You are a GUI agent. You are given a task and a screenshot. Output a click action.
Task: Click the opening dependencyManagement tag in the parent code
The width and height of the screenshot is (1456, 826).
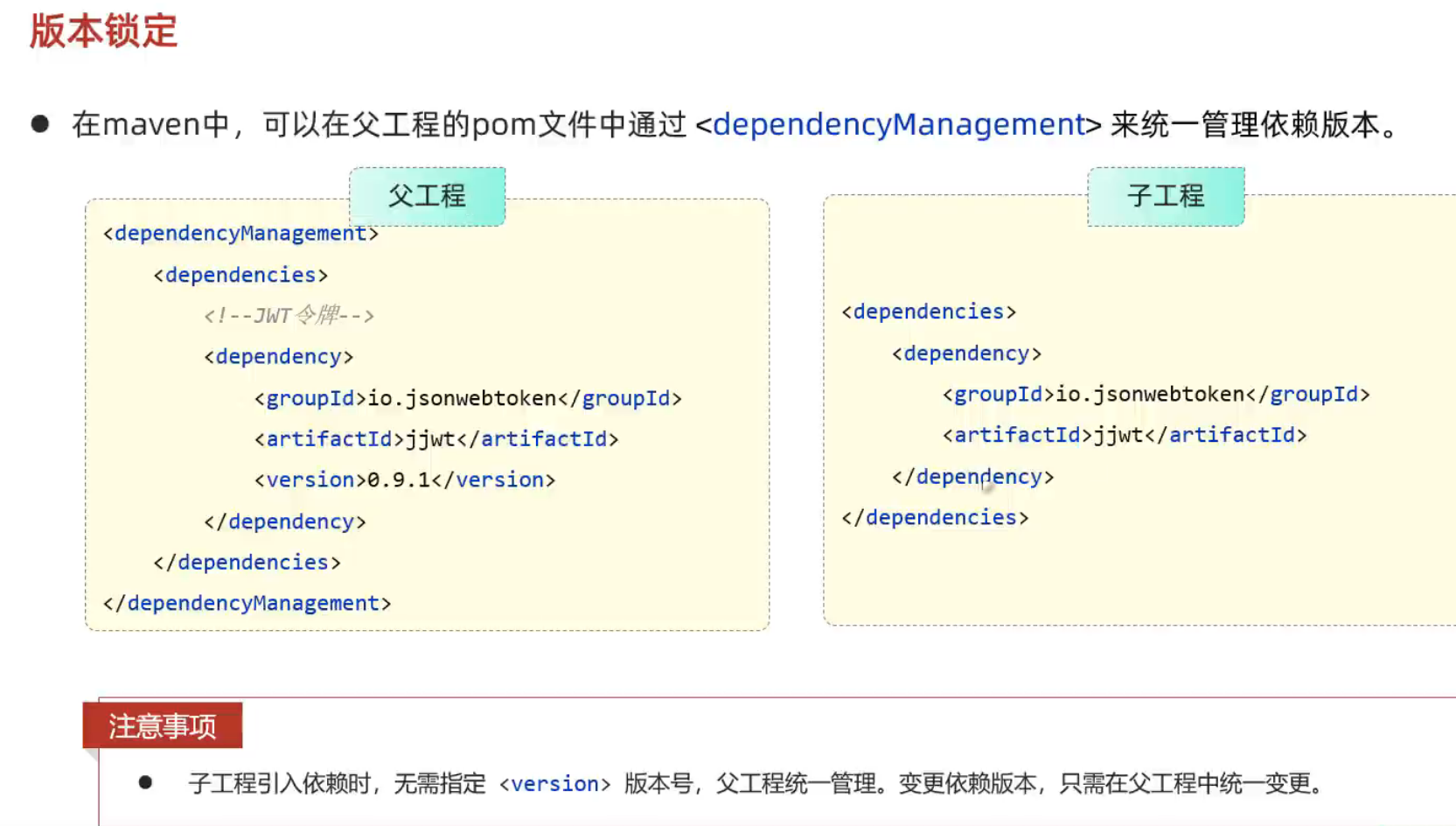pos(240,234)
